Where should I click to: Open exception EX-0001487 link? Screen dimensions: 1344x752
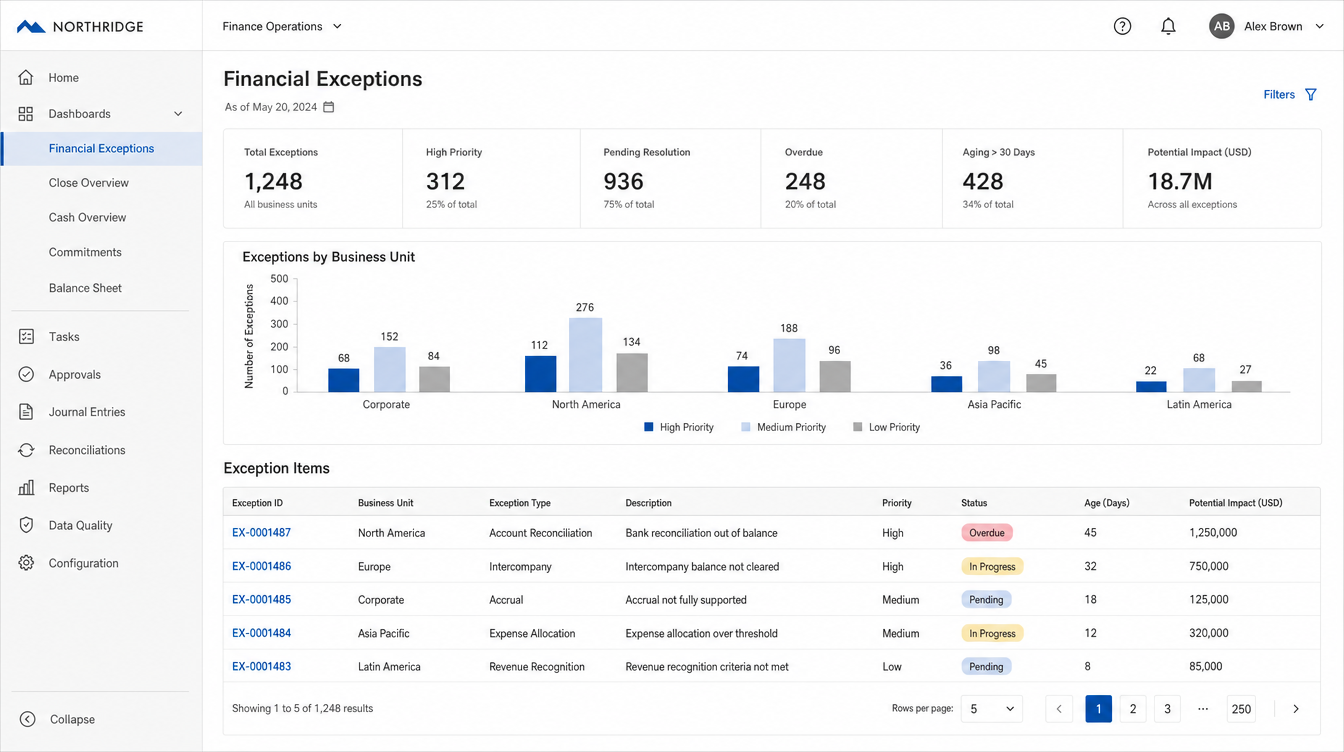(261, 533)
